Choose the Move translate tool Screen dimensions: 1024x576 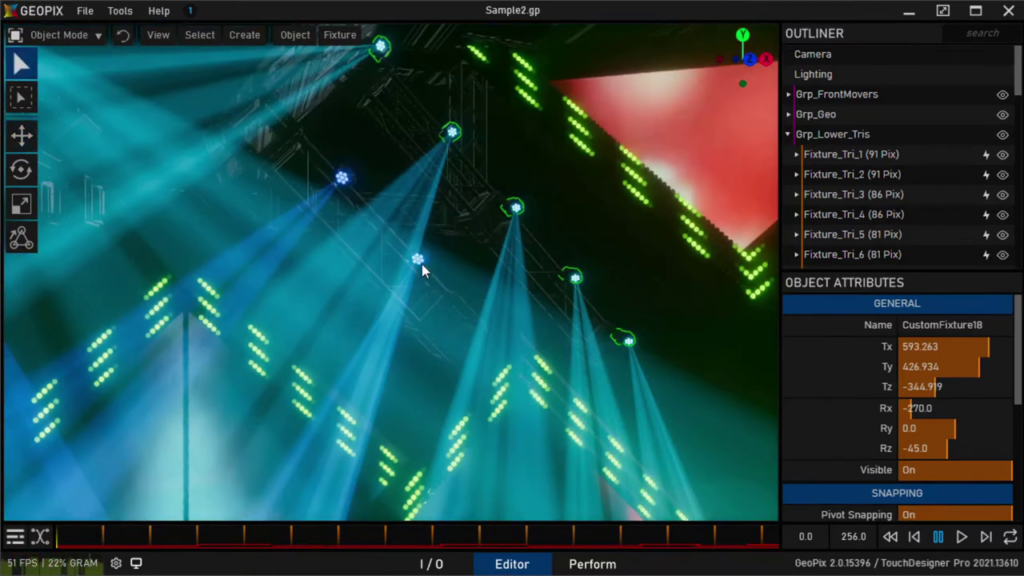pyautogui.click(x=21, y=136)
